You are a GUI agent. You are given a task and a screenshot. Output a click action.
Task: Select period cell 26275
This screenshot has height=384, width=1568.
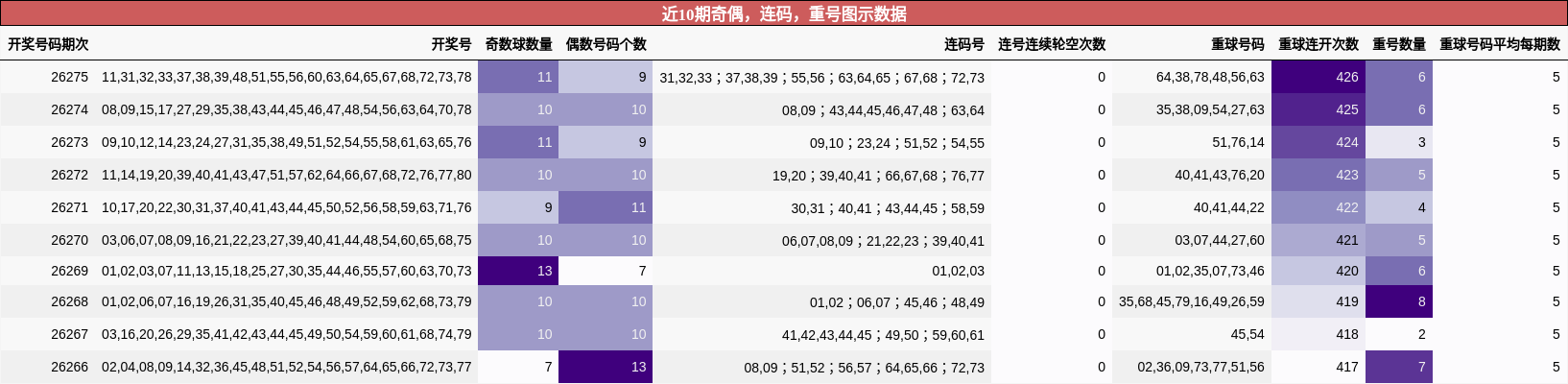pos(48,77)
